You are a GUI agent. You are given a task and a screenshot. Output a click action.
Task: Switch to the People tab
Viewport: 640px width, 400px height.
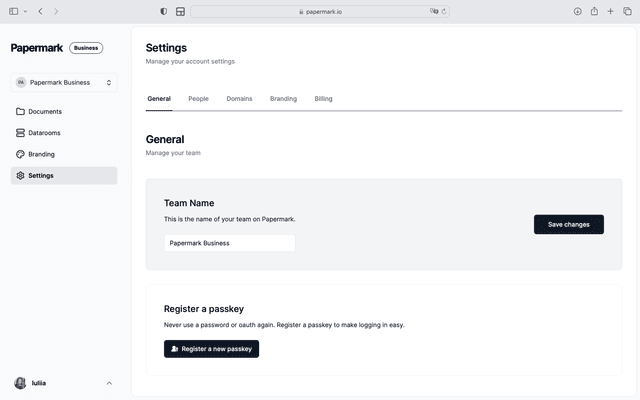[x=198, y=99]
